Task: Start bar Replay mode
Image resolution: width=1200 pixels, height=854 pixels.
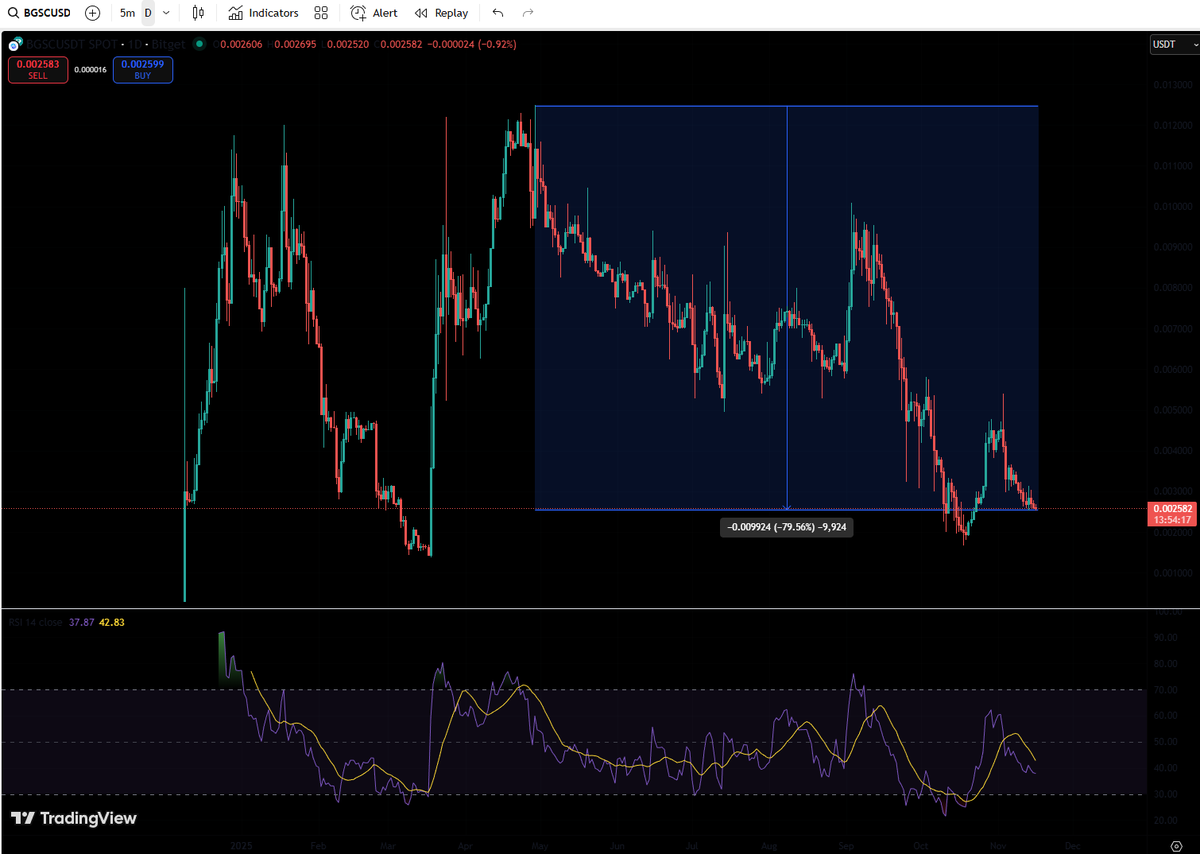Action: (441, 13)
